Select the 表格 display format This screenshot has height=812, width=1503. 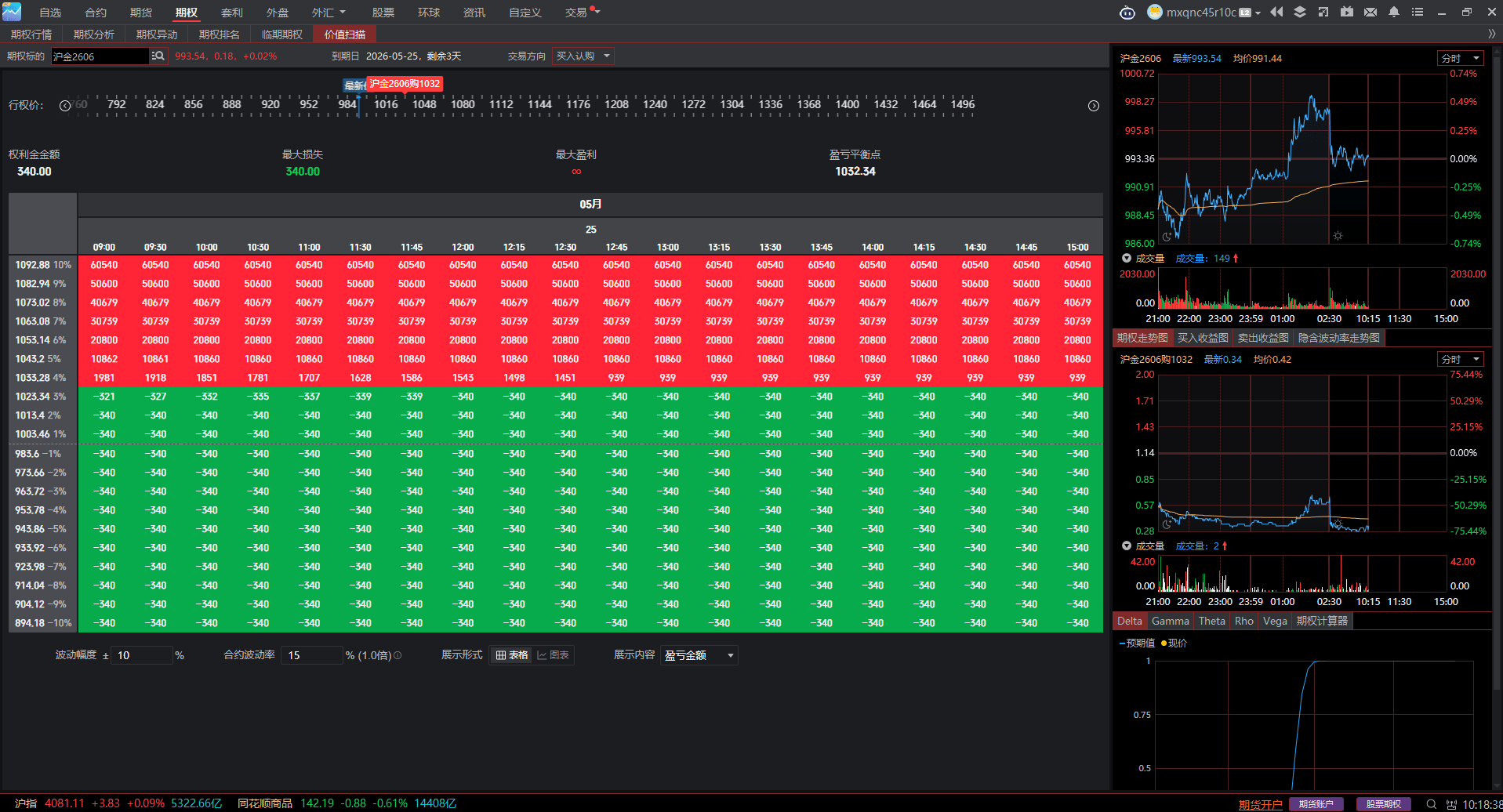(512, 655)
